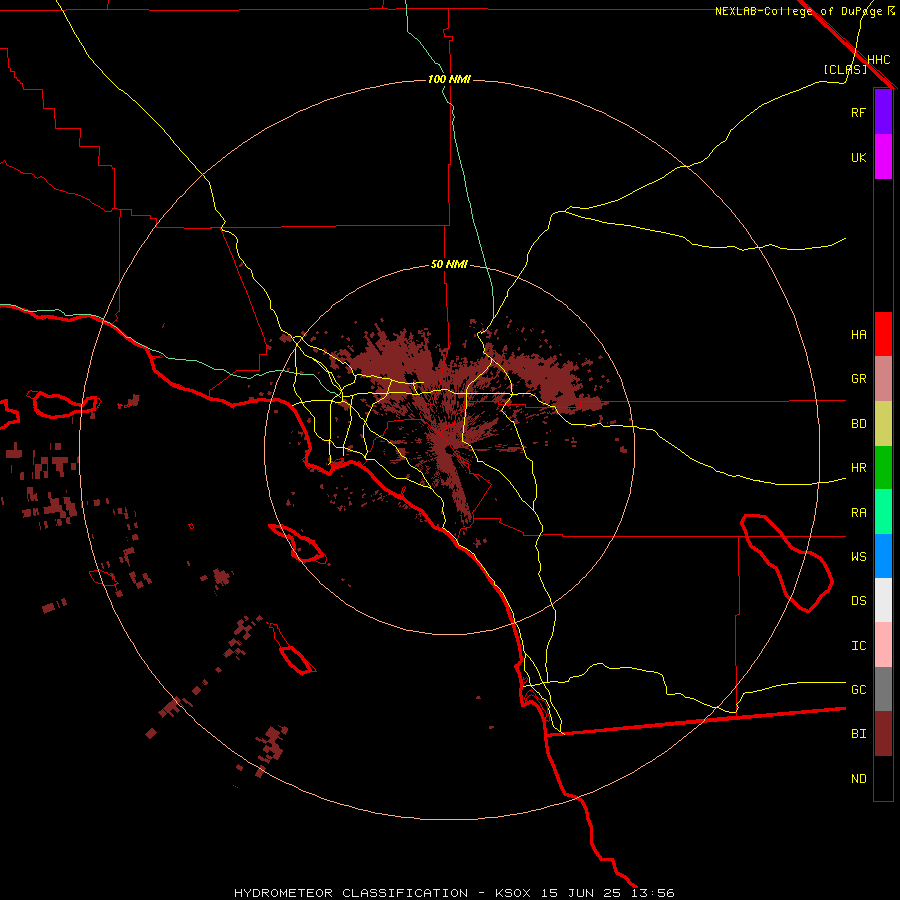Click the GC gray legend swatch
The image size is (900, 900).
(883, 689)
